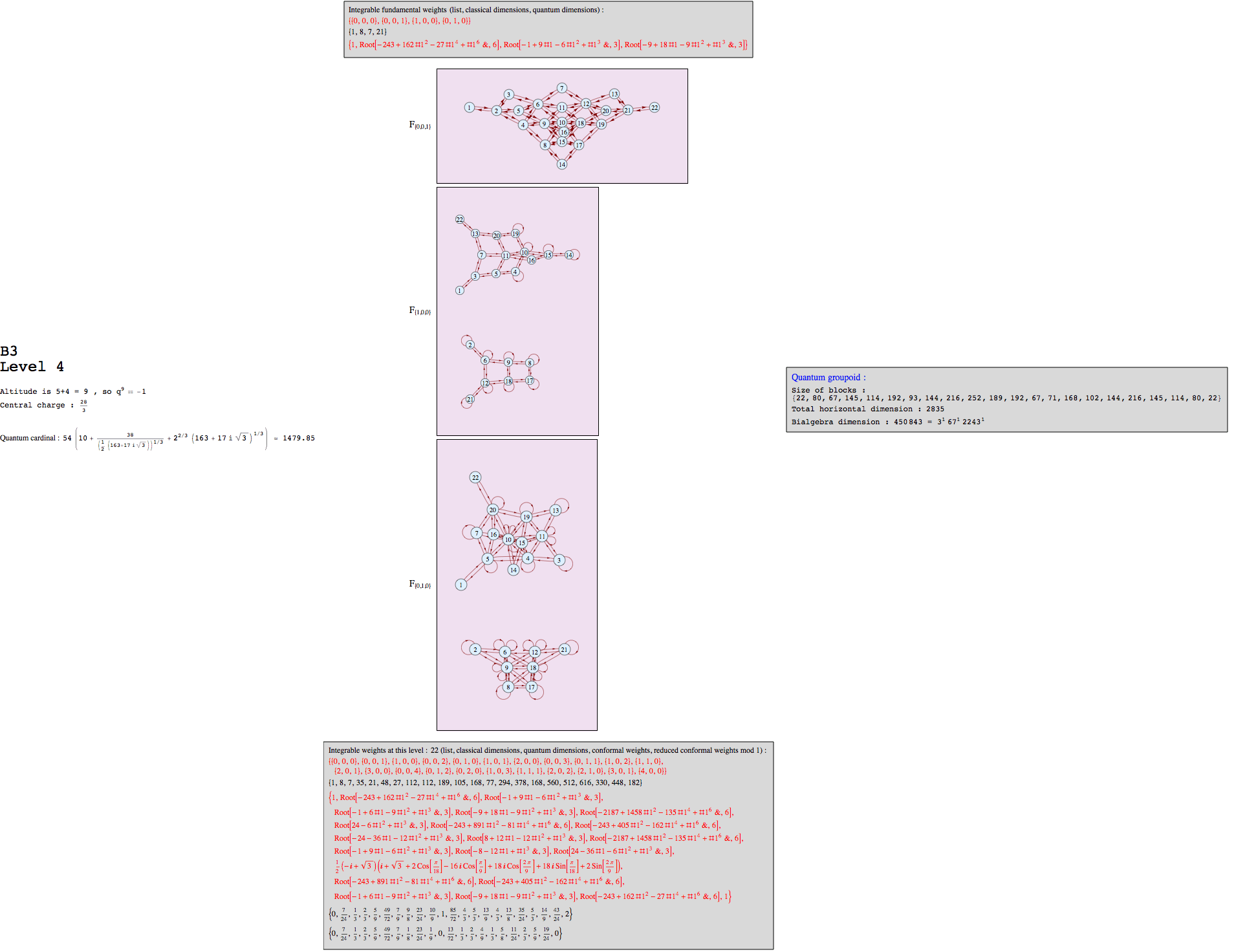Click node 8 in the F{0,1,0} graph
The height and width of the screenshot is (952, 1234).
[x=508, y=687]
